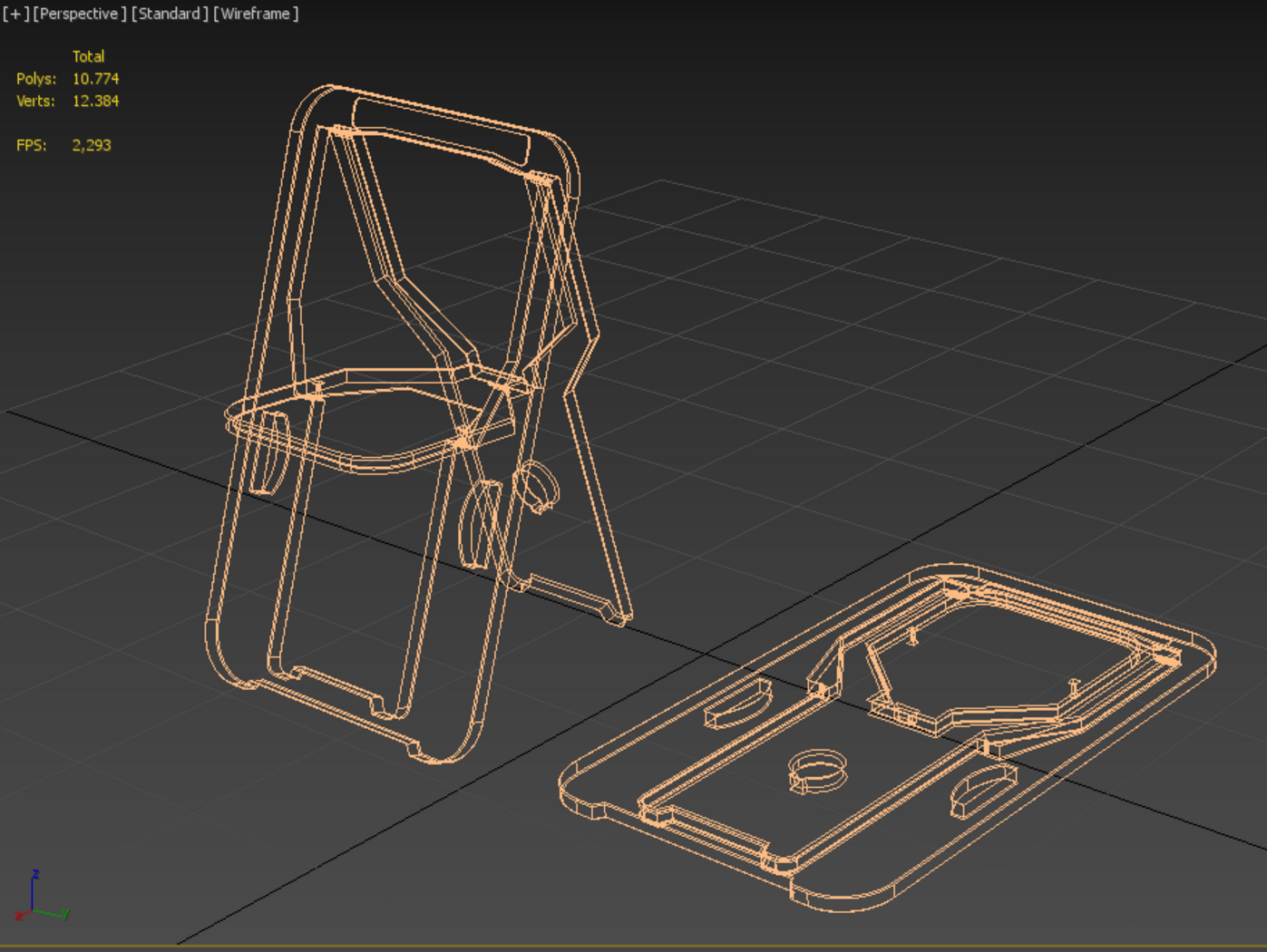Open the [+] viewport general menu
The height and width of the screenshot is (952, 1267).
click(x=15, y=14)
